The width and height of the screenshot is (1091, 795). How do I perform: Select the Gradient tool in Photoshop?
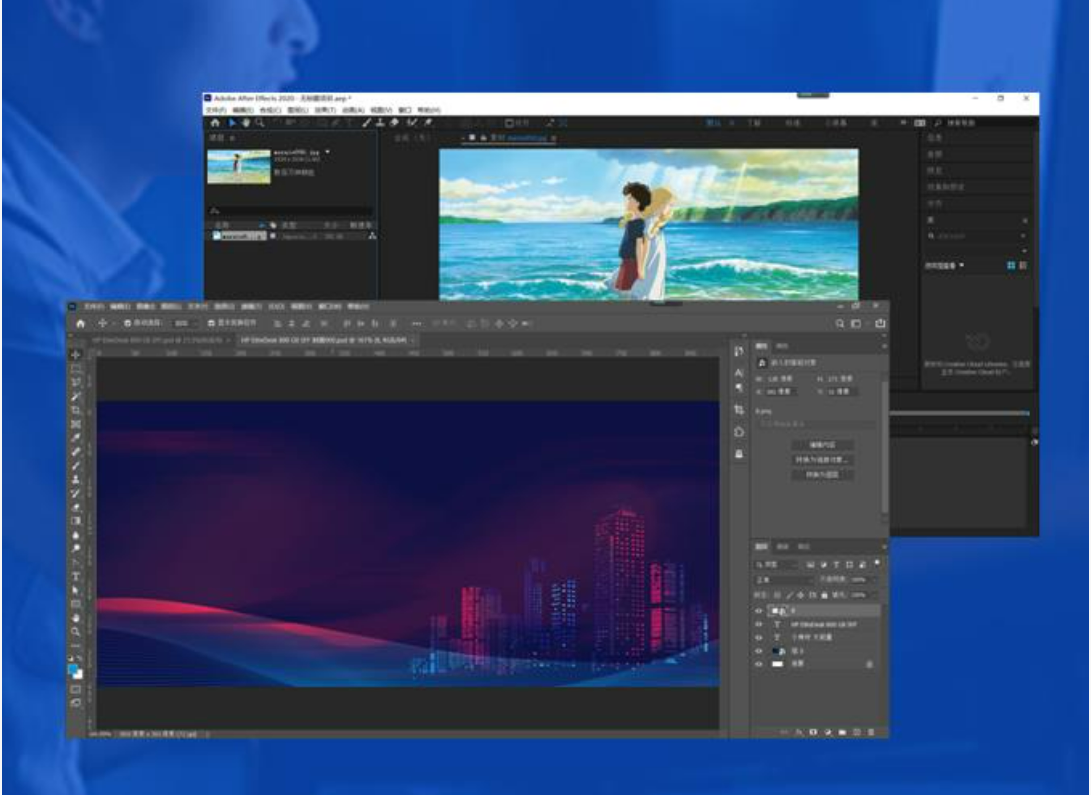(76, 521)
